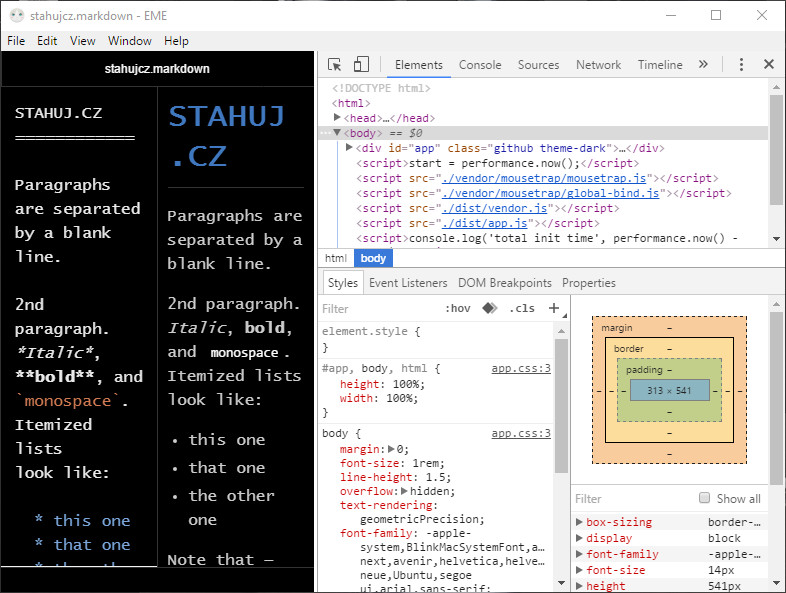Collapse the body element node
786x593 pixels.
tap(337, 132)
